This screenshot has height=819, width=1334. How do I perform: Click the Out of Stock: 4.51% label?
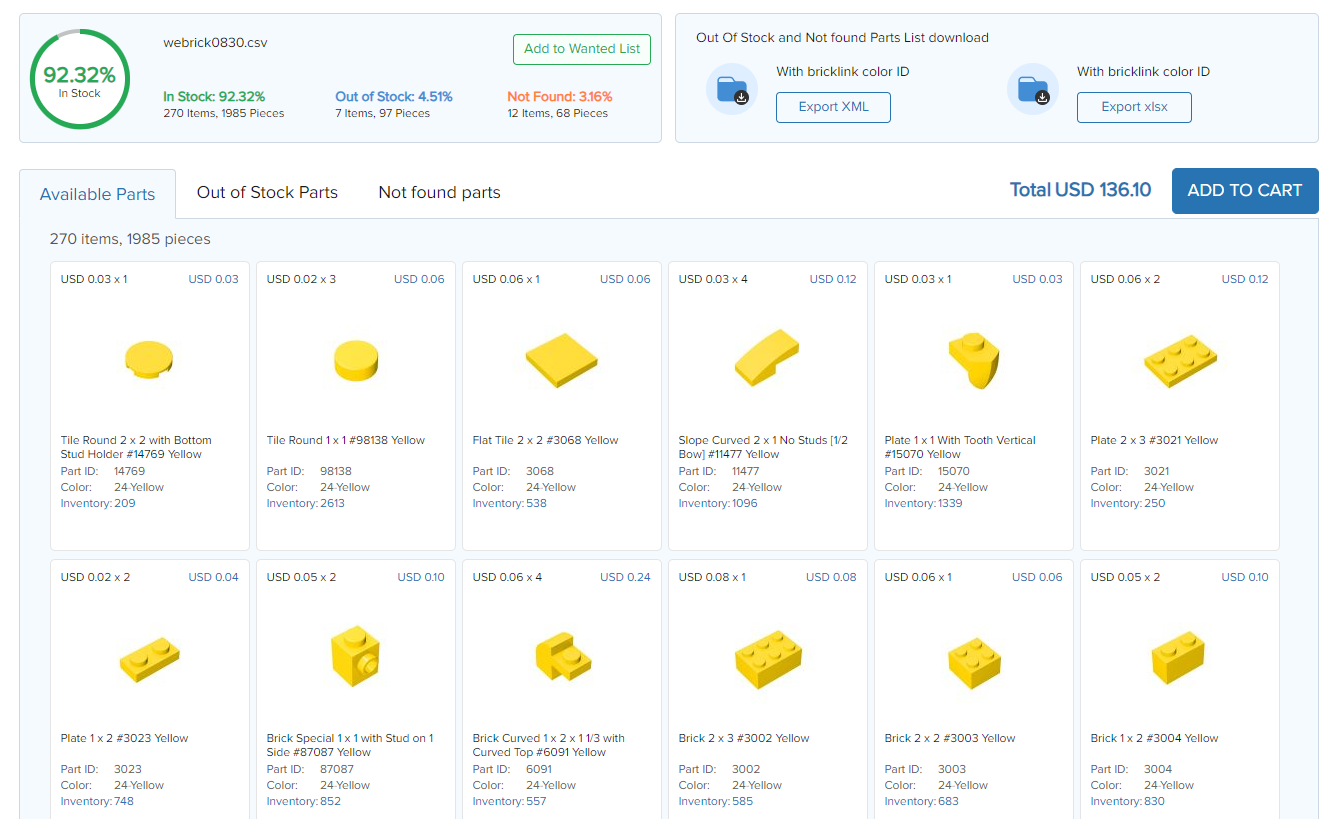coord(394,97)
